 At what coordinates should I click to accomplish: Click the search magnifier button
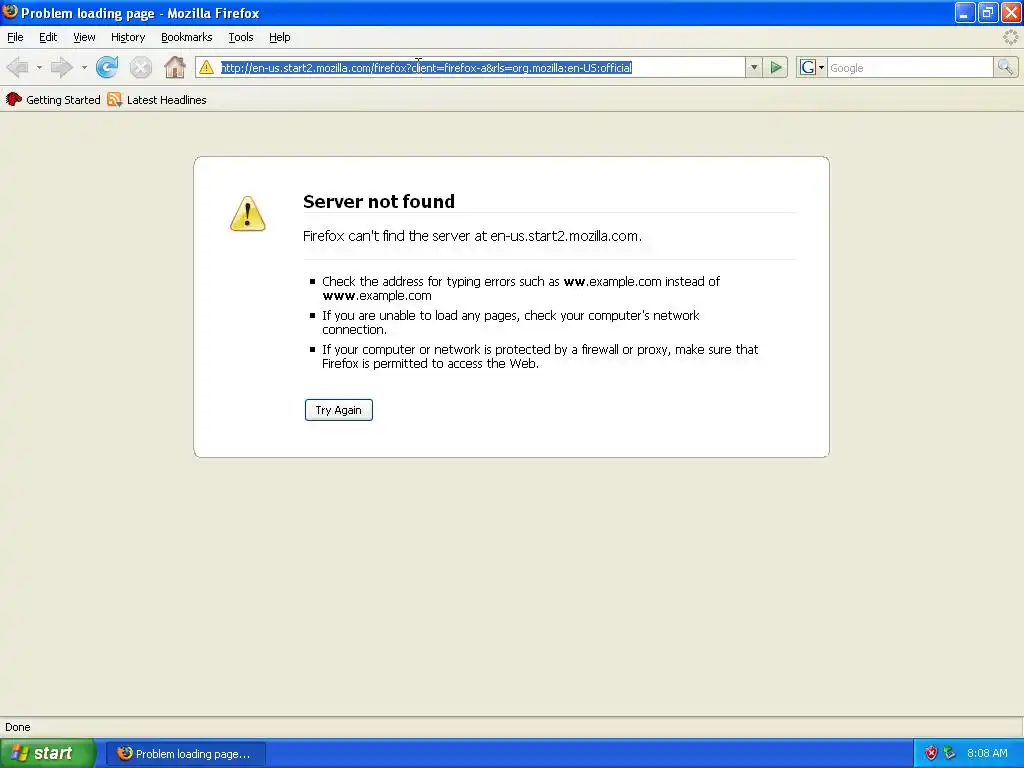(x=1005, y=67)
